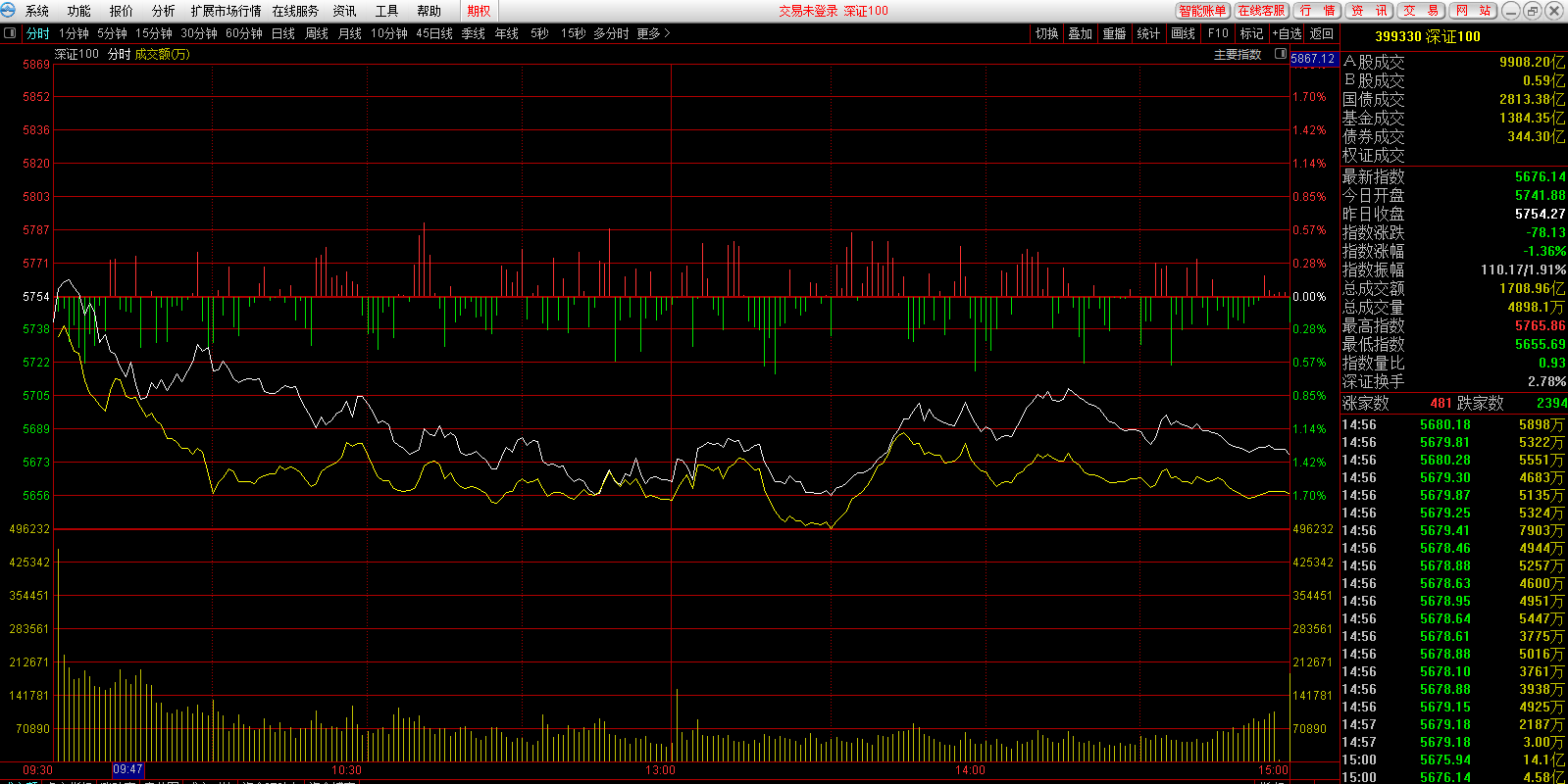
Task: Open the 智能账单 button
Action: click(1202, 11)
